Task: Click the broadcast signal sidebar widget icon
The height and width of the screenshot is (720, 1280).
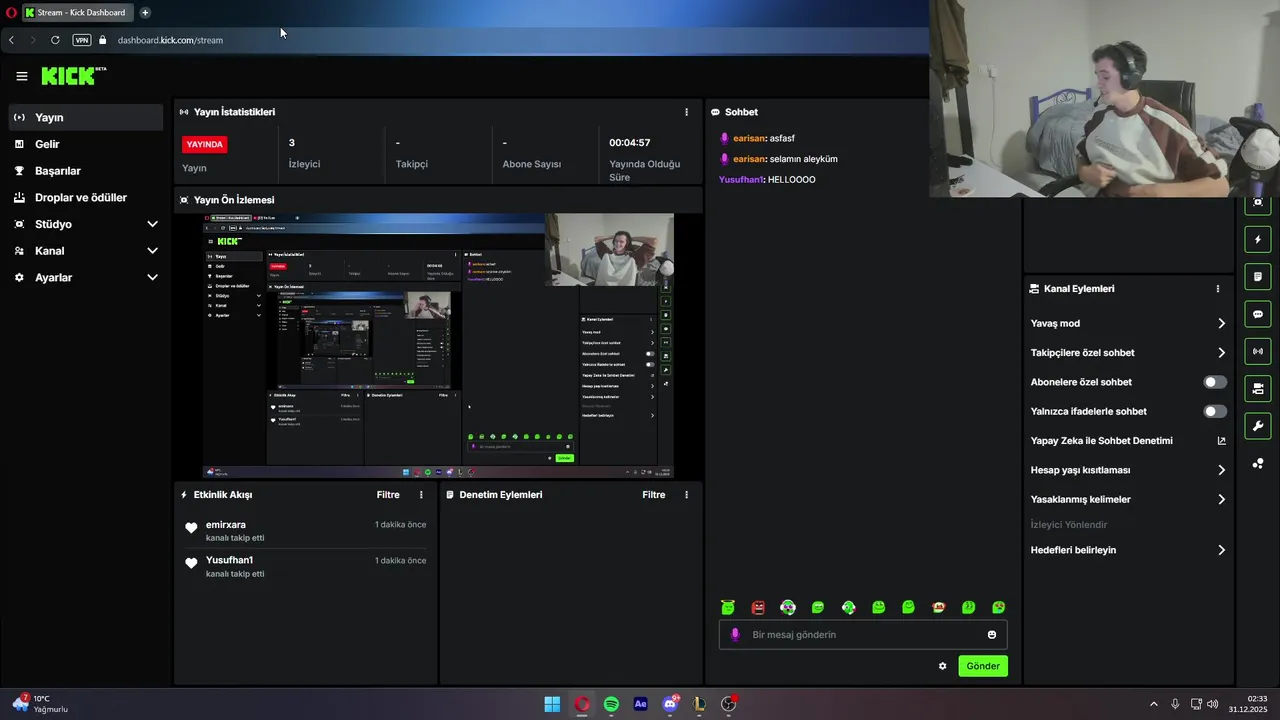Action: (x=1258, y=351)
